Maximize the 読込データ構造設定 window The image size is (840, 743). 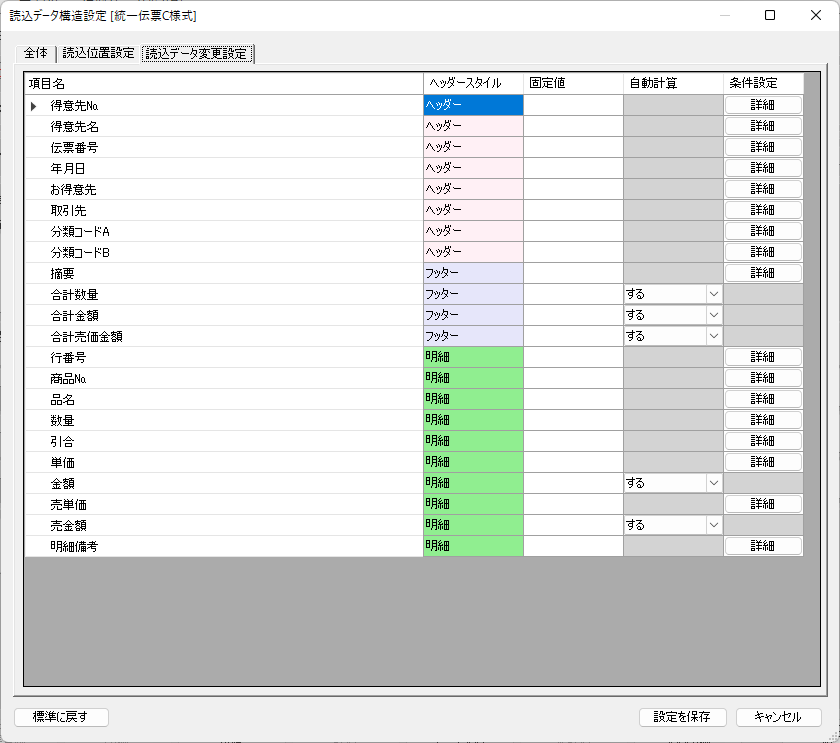tap(770, 15)
